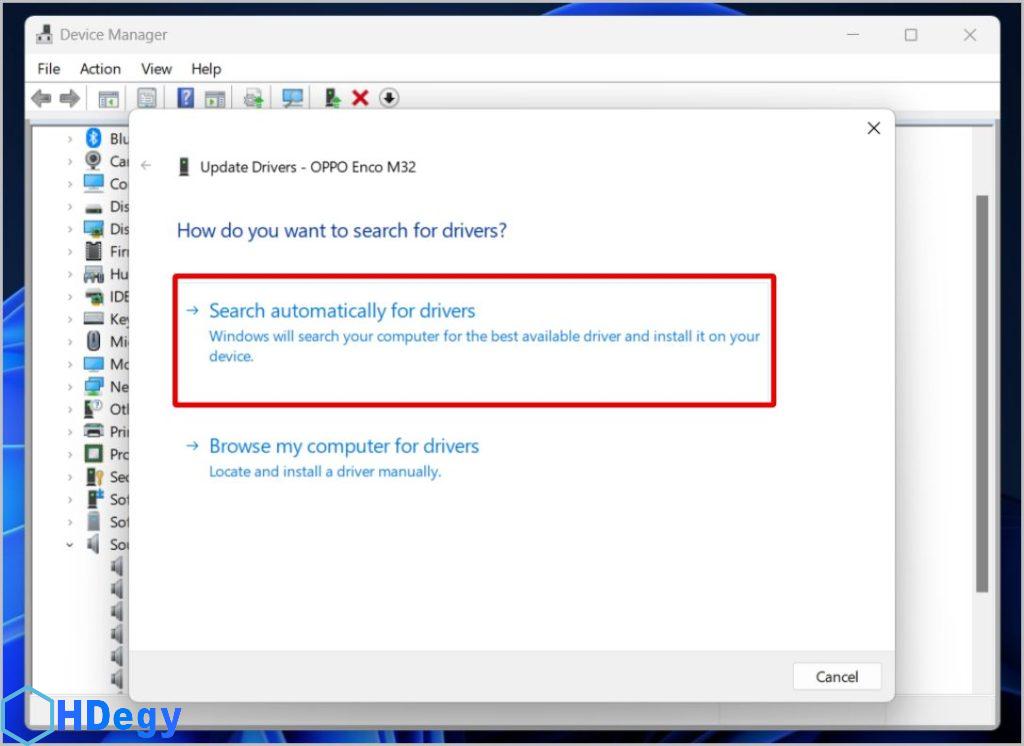The height and width of the screenshot is (746, 1024).
Task: Click the Back arrow in Device Manager toolbar
Action: pos(41,98)
